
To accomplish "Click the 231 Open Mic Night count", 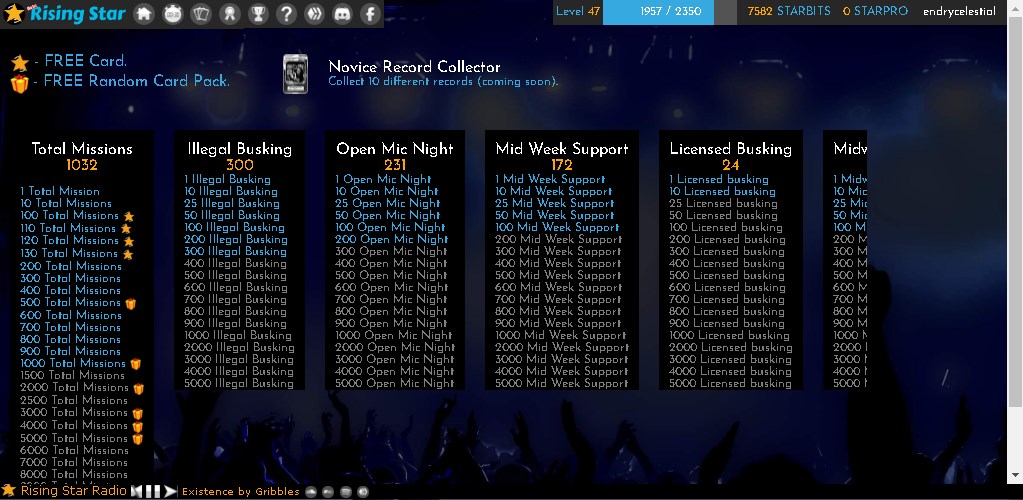I will coord(395,165).
